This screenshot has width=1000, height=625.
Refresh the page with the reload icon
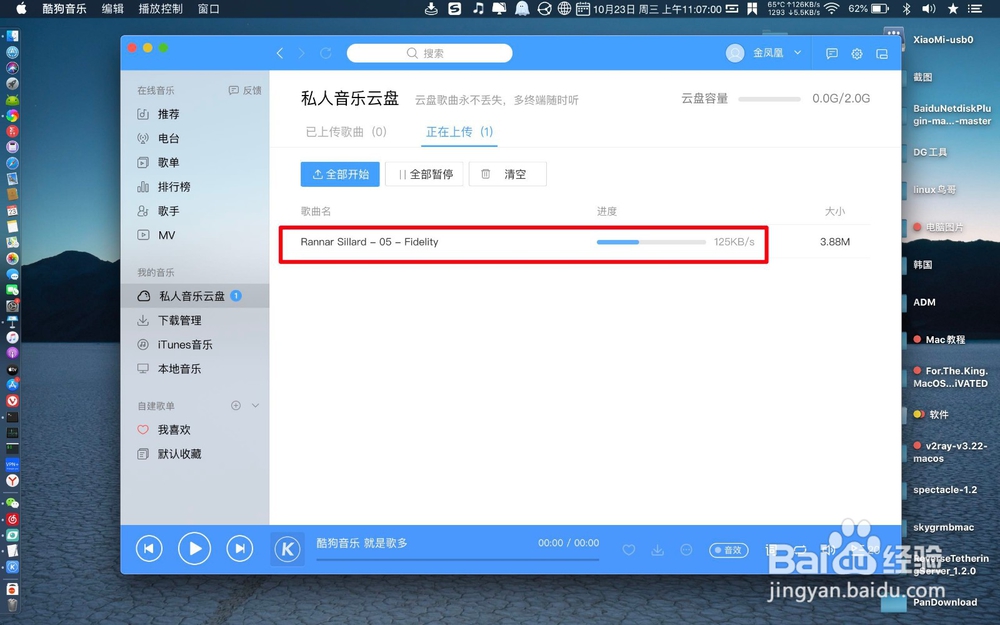coord(326,54)
